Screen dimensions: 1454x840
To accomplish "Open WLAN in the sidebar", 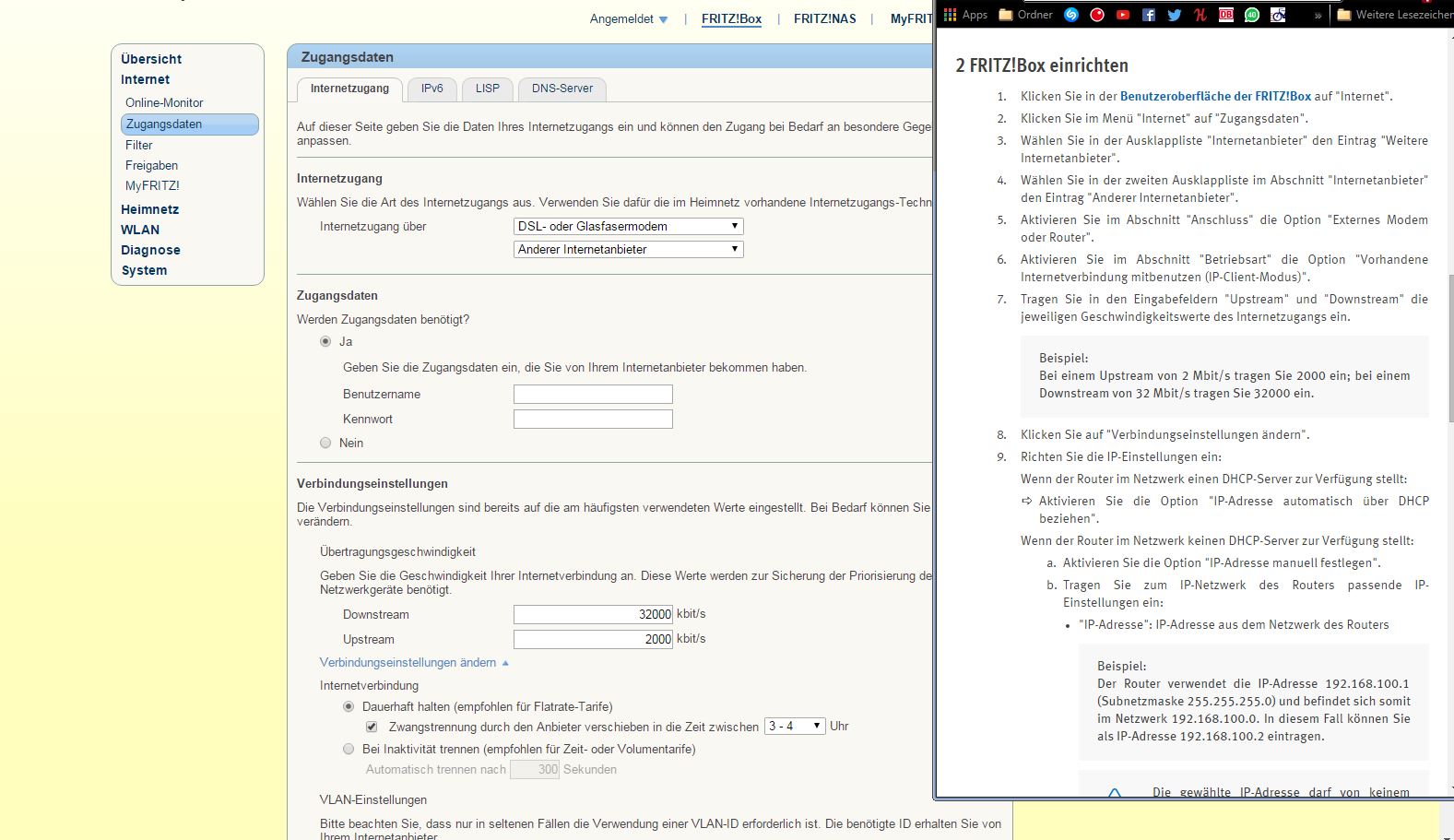I will point(140,230).
